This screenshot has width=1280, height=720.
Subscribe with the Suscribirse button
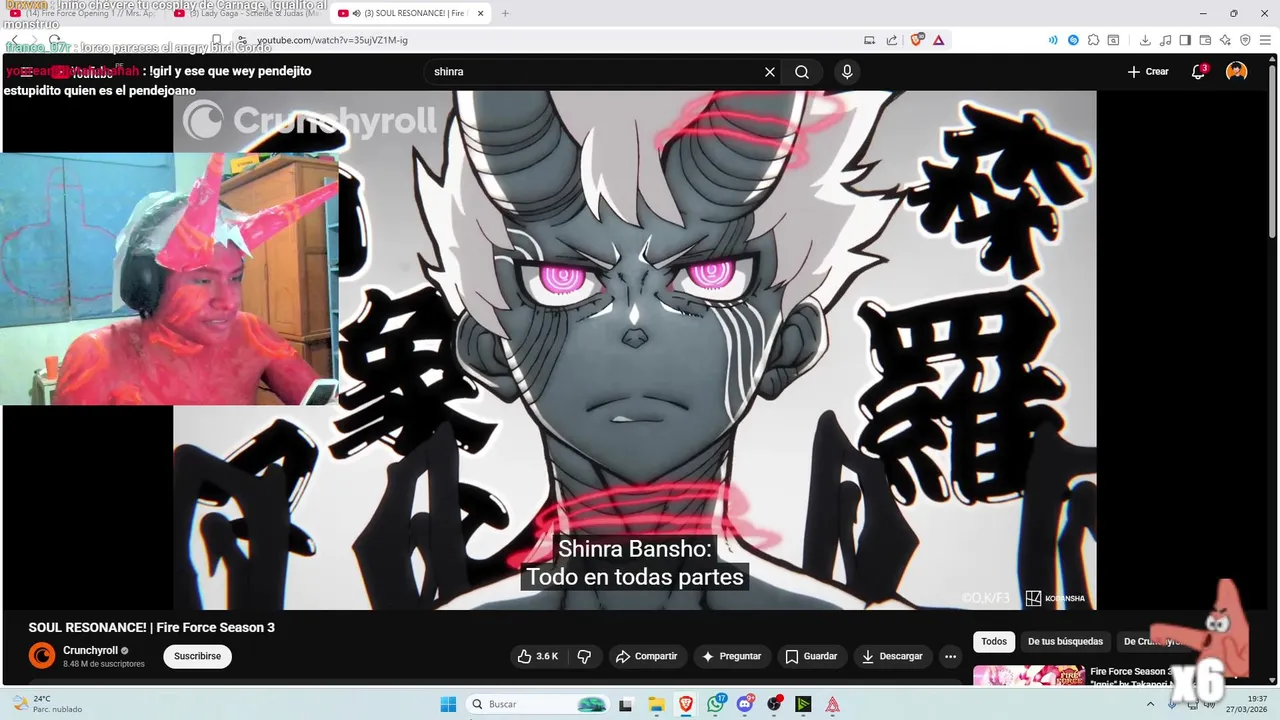click(197, 656)
